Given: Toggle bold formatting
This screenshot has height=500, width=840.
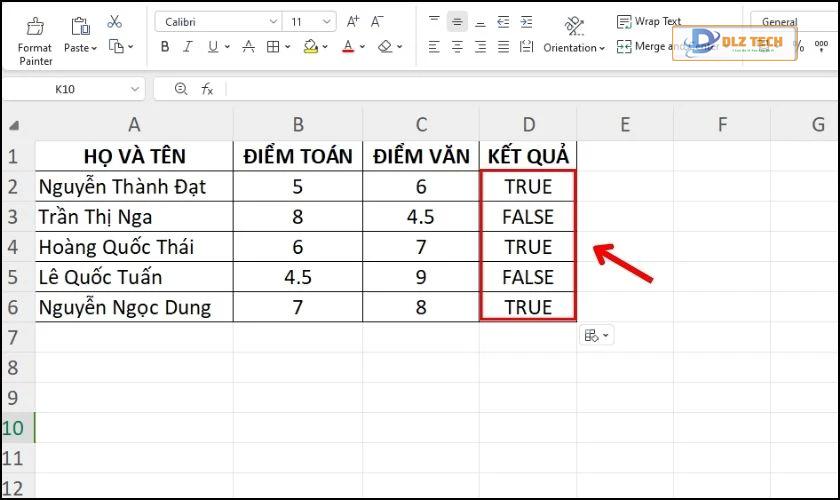Looking at the screenshot, I should (x=165, y=47).
